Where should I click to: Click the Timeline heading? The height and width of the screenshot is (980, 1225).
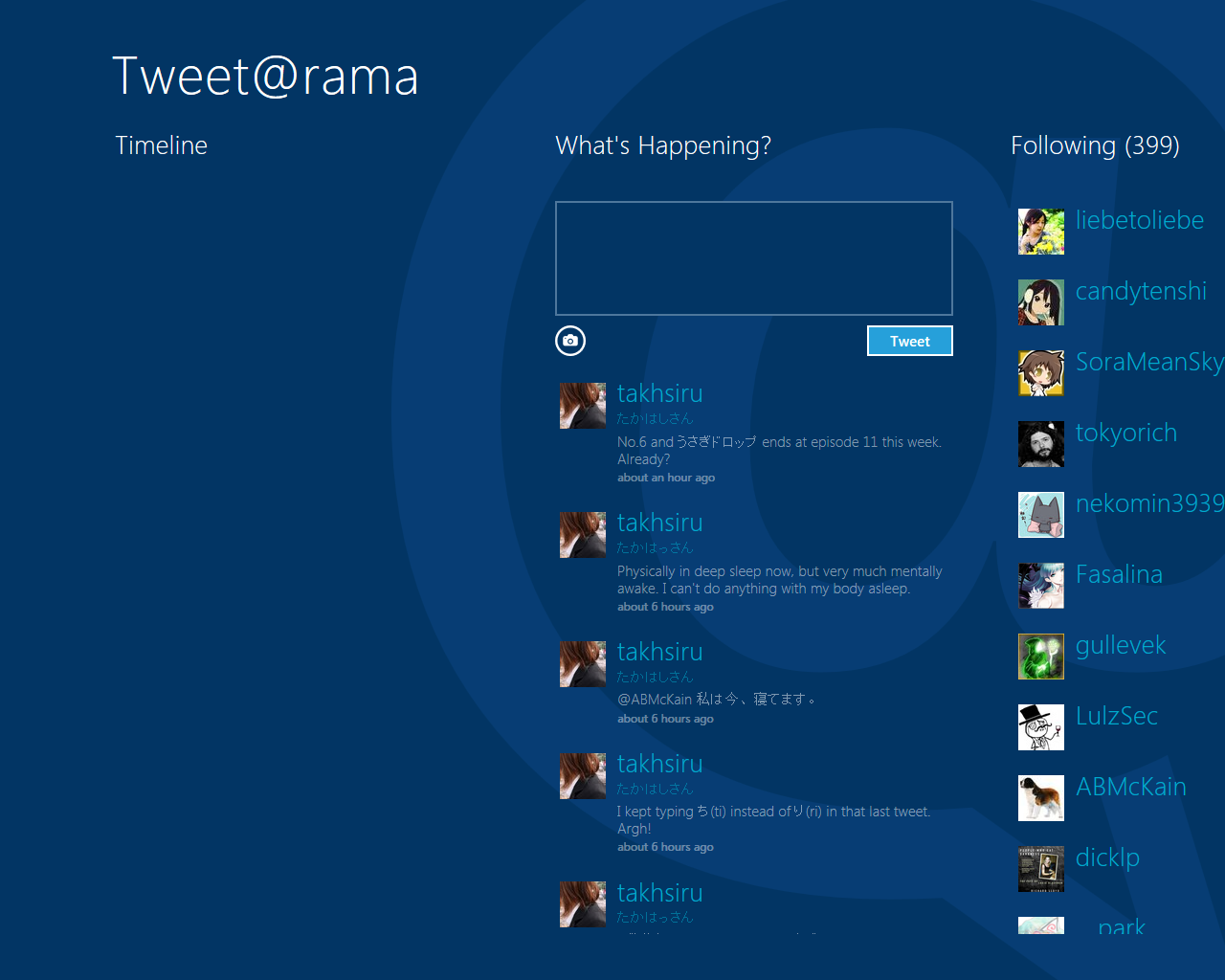[x=162, y=145]
